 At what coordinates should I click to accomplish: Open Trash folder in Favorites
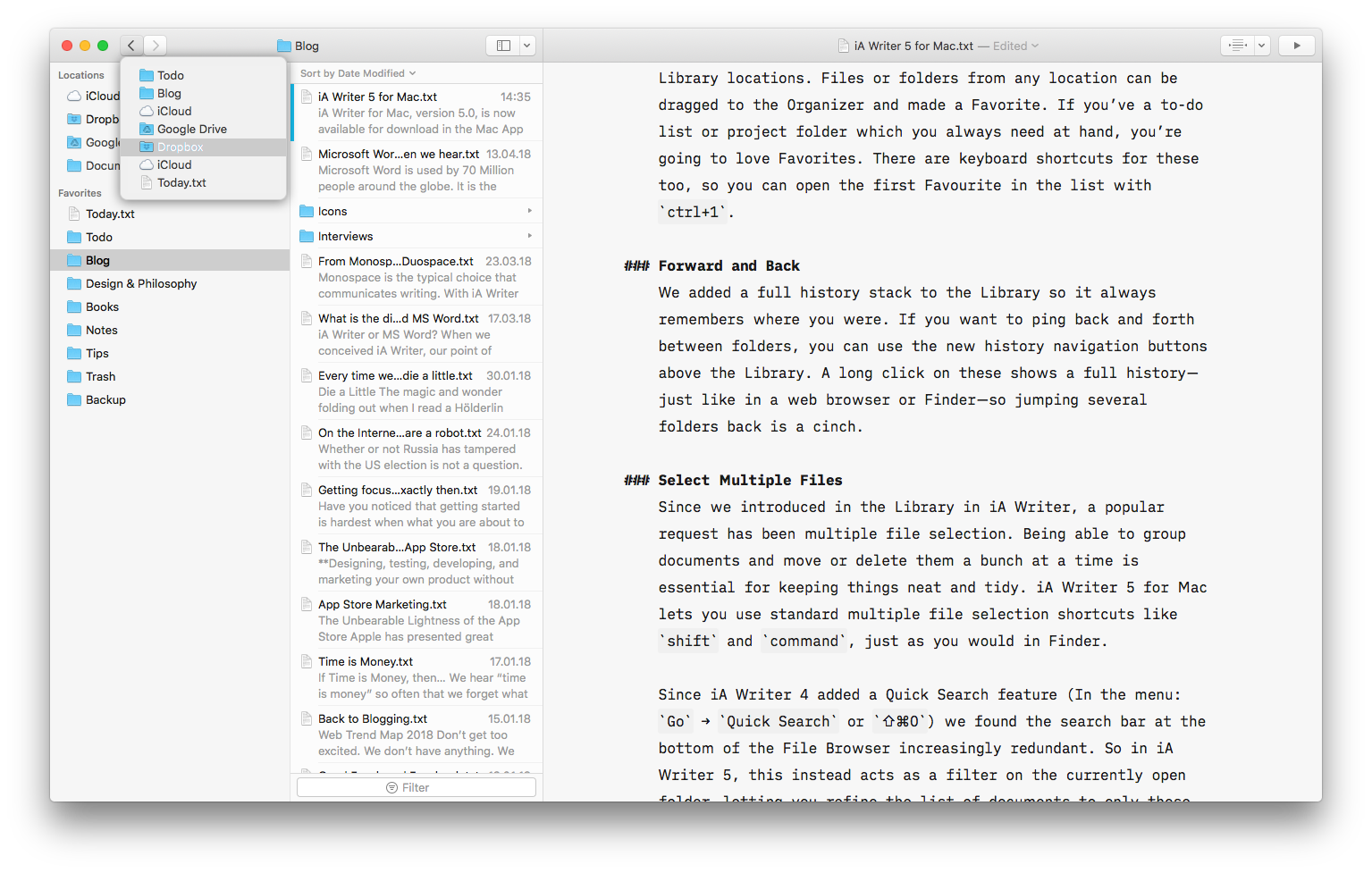pos(170,377)
